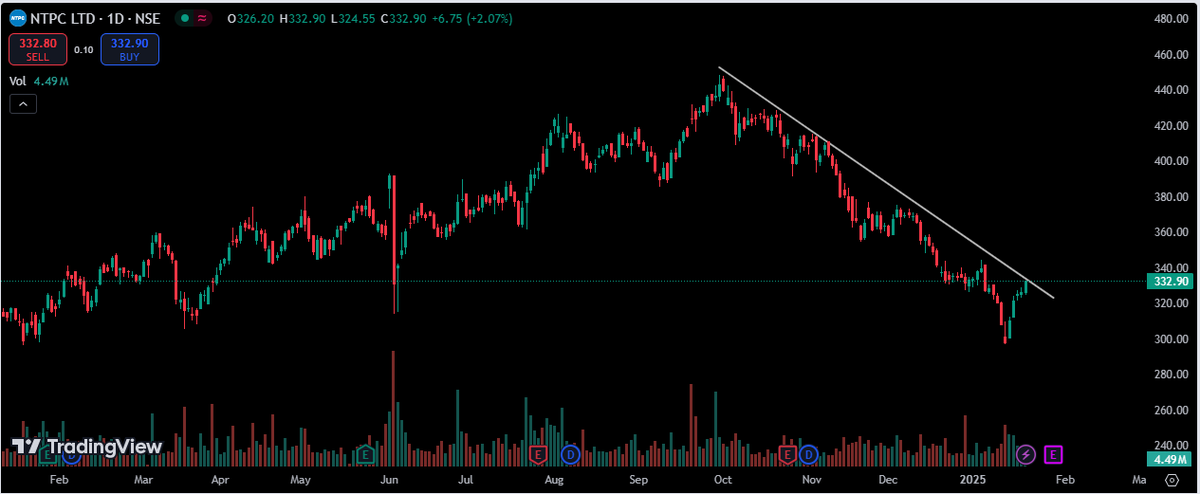Click the 400.00 price axis label
Screen dimensions: 1200x494
[x=1169, y=161]
